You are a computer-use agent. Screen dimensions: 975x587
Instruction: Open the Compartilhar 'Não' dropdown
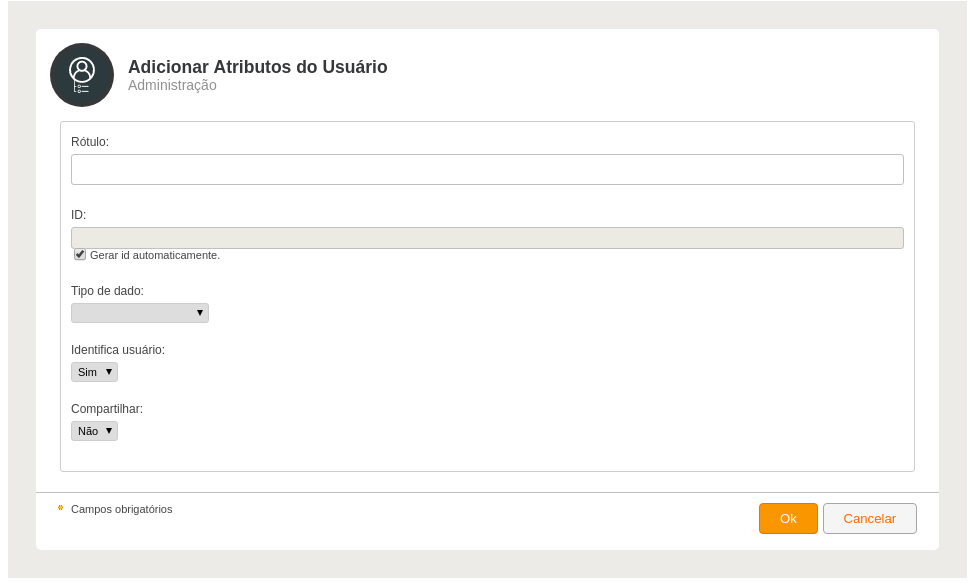point(95,431)
